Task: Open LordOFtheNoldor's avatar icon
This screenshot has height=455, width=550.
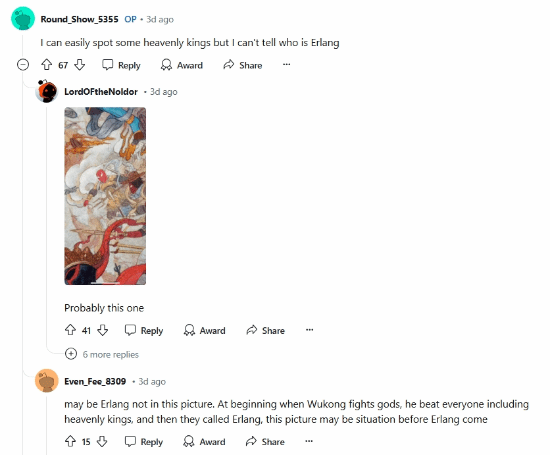Action: click(x=46, y=92)
